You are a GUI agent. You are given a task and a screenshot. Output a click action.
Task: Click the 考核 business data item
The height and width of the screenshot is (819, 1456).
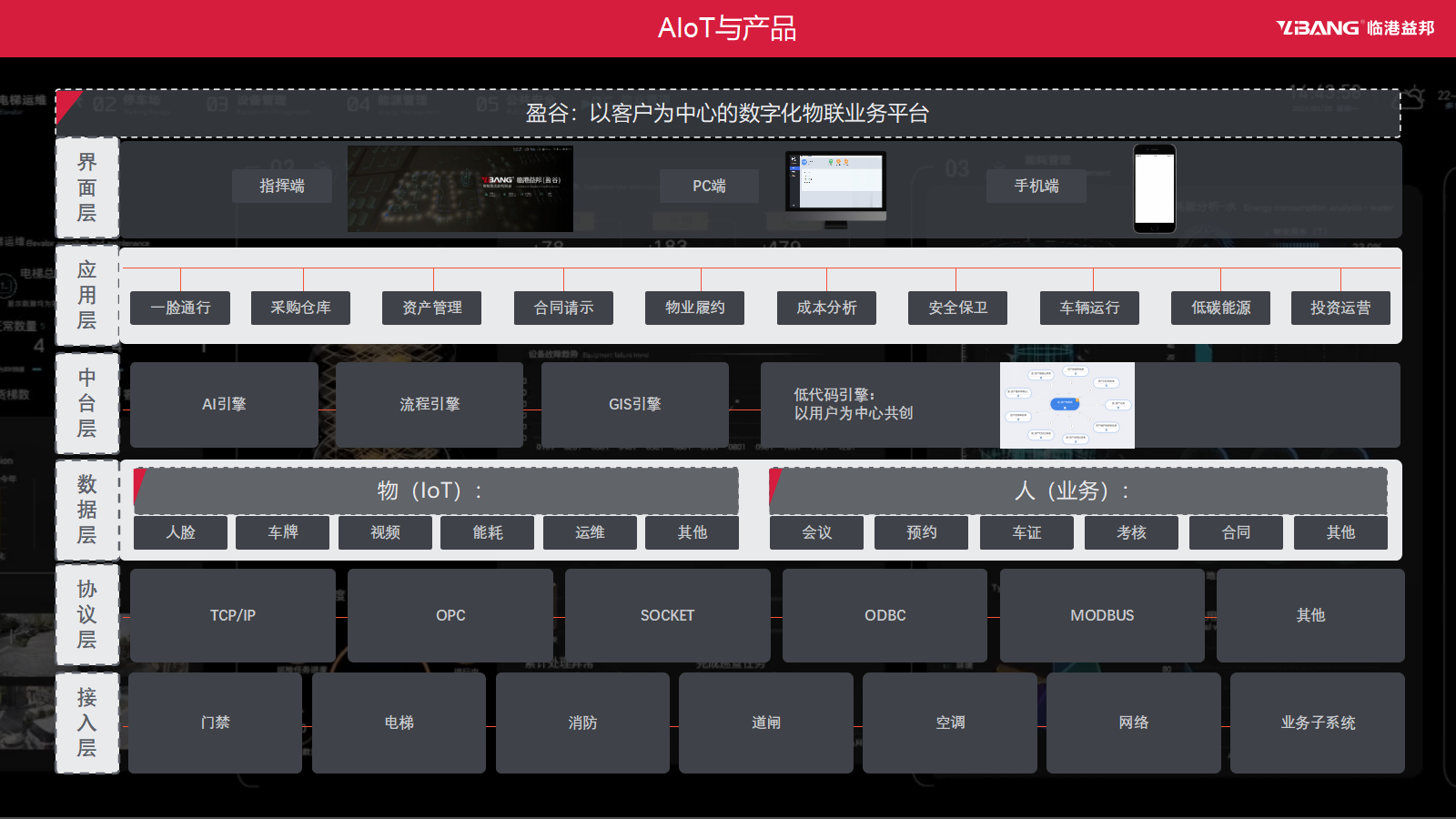coord(1131,532)
